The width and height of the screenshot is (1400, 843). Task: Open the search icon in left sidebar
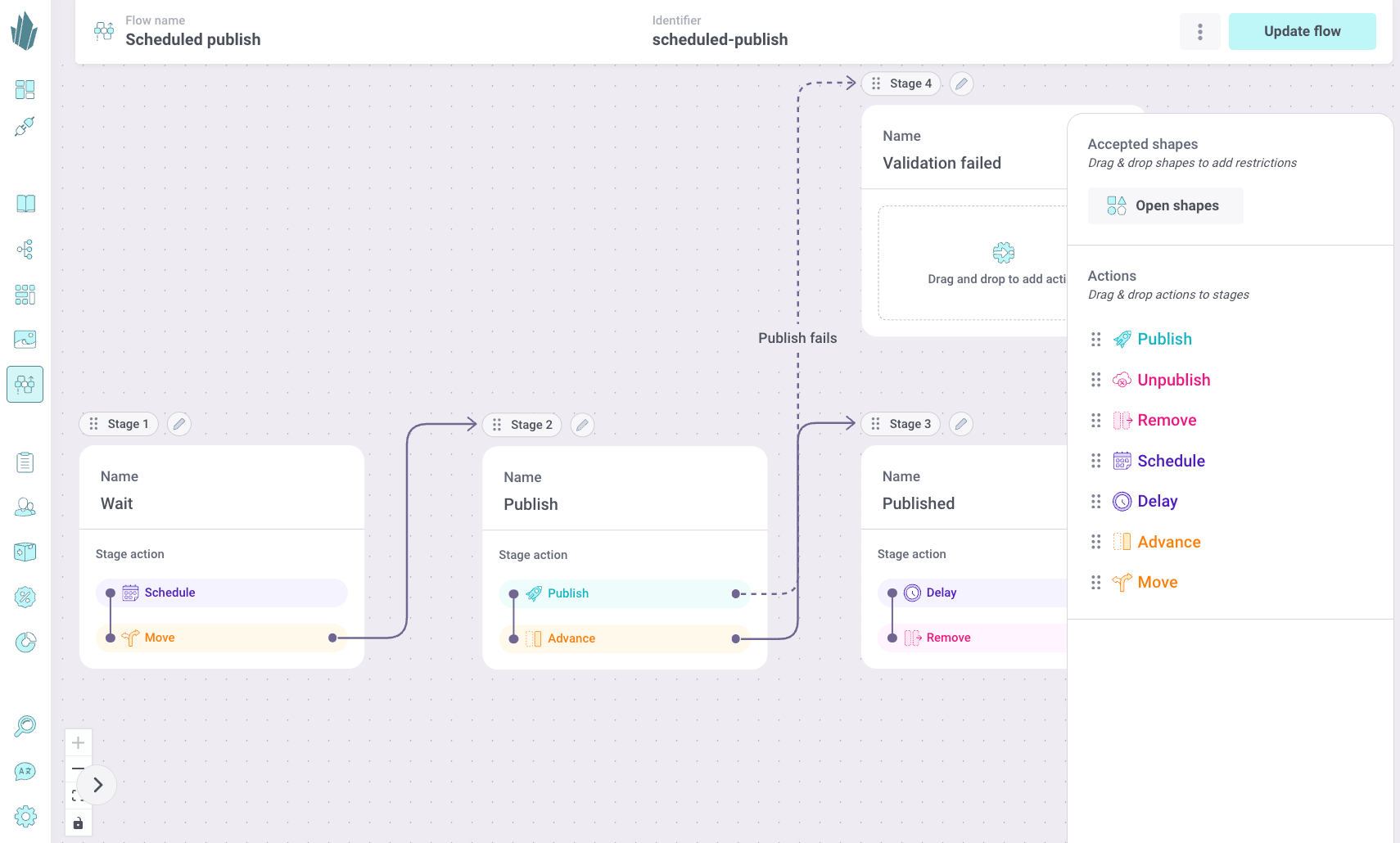click(x=25, y=726)
